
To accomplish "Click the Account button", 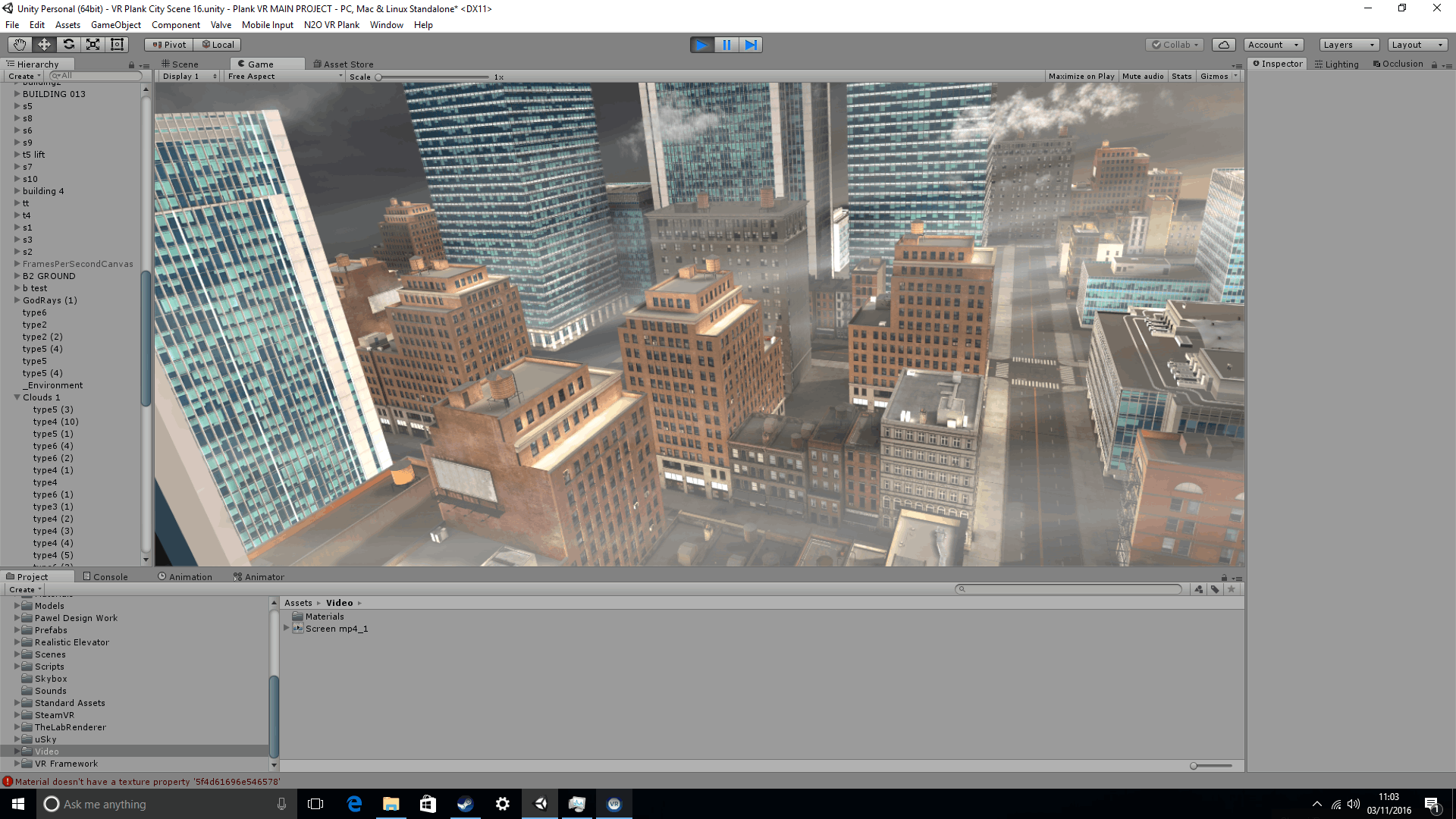I will point(1273,45).
